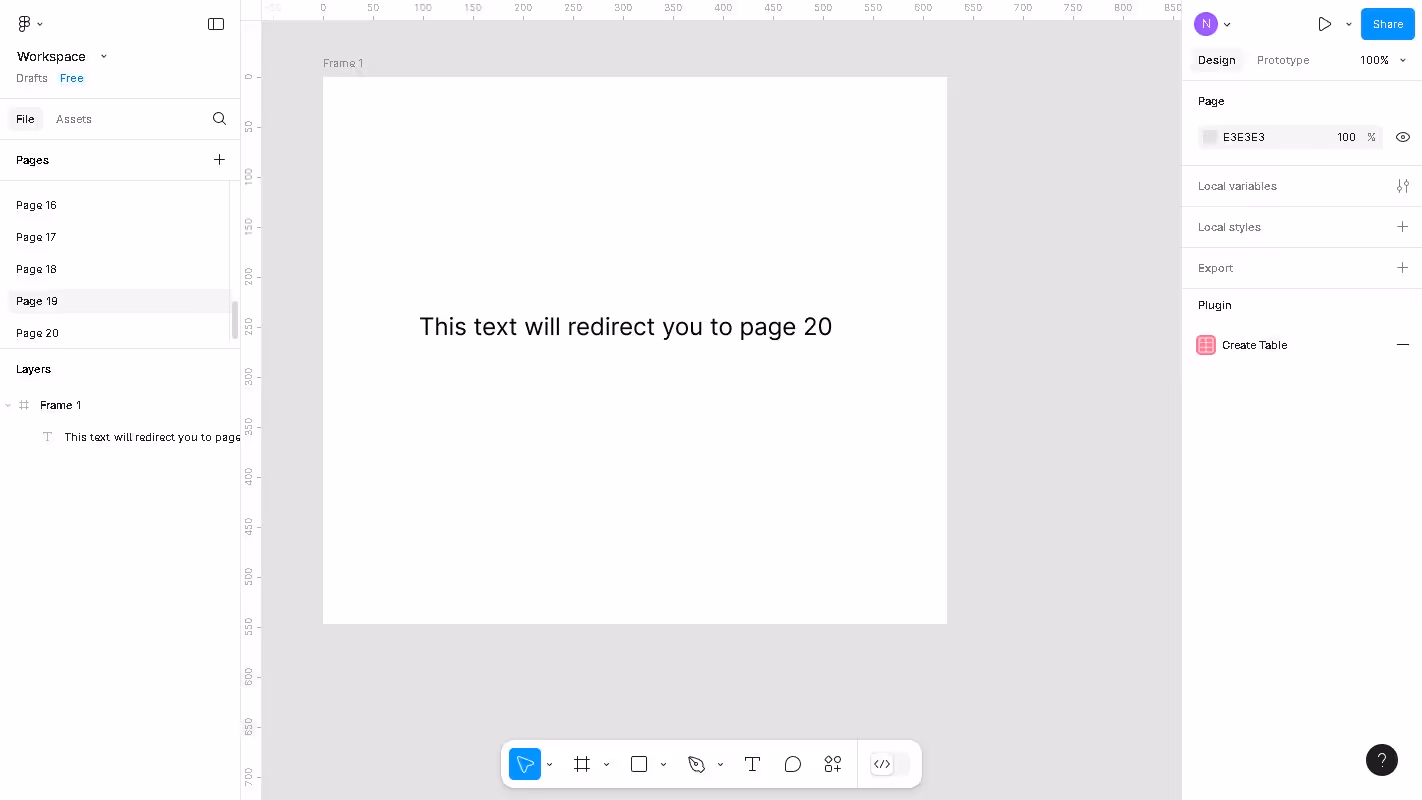Click the pages list scrollbar

point(235,320)
